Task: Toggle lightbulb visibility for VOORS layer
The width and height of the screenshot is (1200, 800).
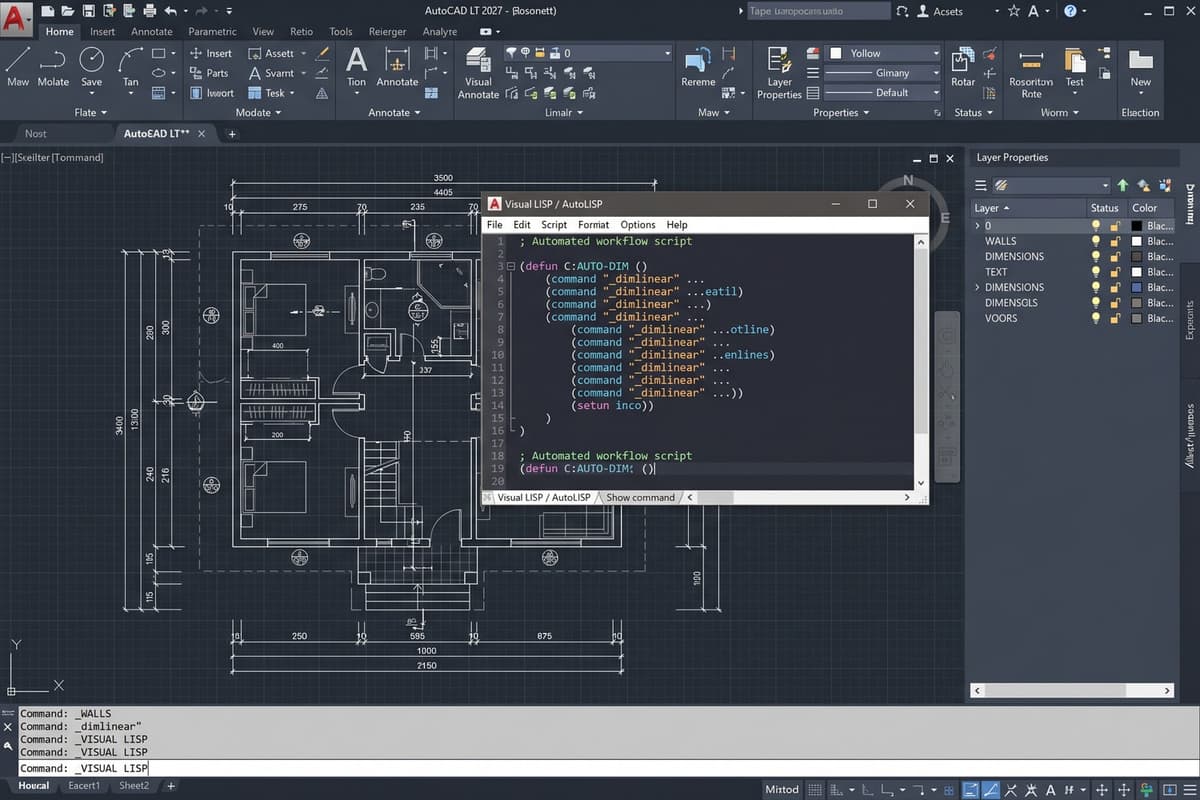Action: point(1096,318)
